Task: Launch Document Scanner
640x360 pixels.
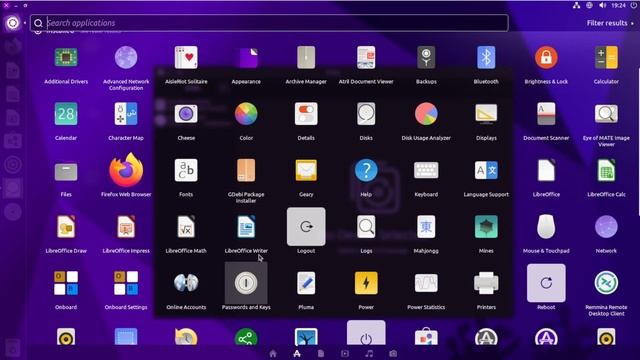Action: click(546, 114)
